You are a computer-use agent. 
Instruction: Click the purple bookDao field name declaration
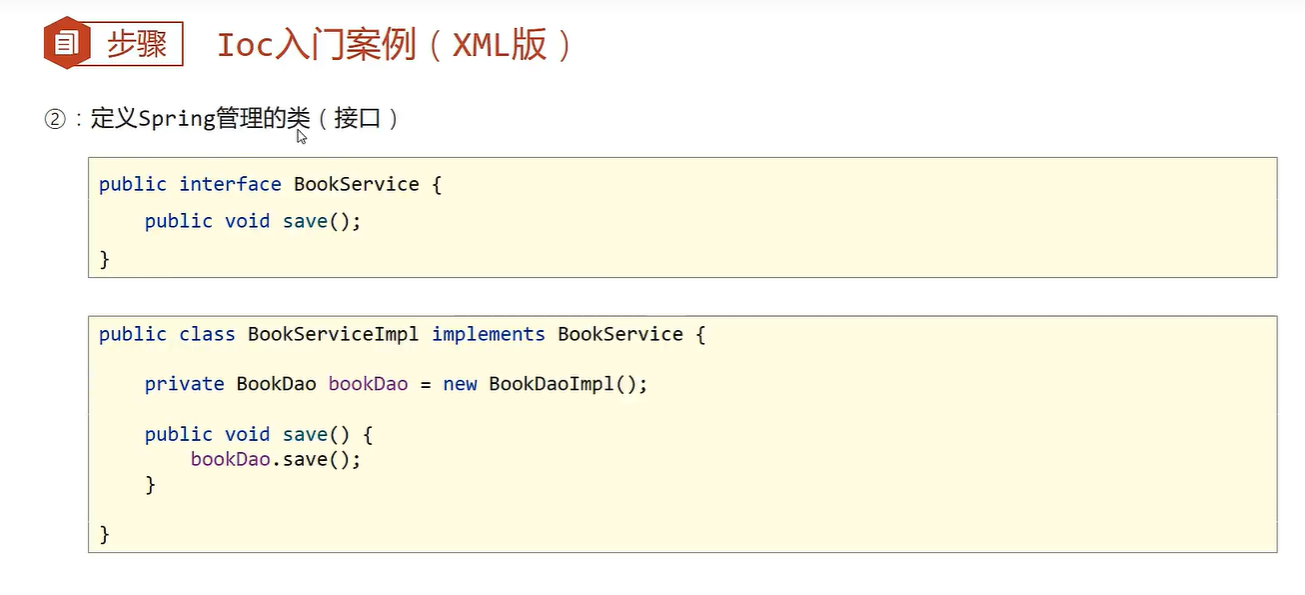(x=368, y=384)
